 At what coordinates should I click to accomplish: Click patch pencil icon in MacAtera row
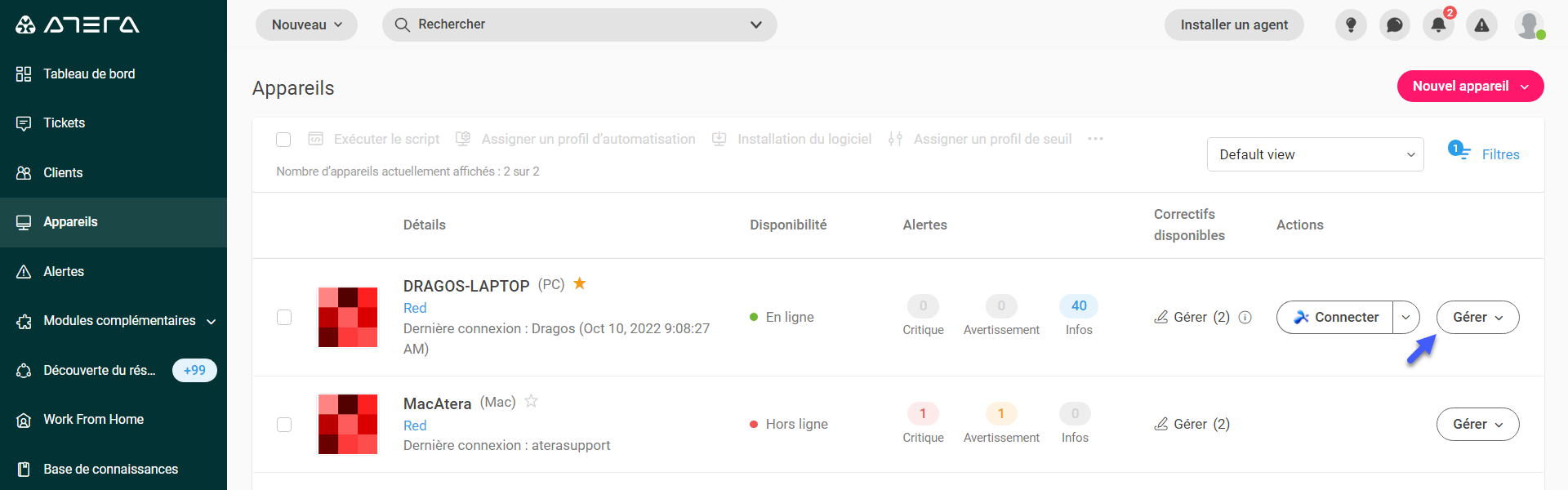1160,424
